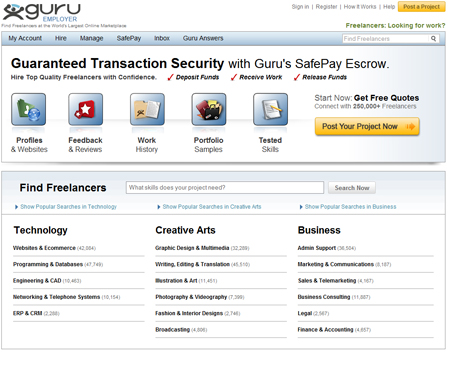The image size is (450, 366).
Task: Open the Manage menu
Action: pos(91,38)
